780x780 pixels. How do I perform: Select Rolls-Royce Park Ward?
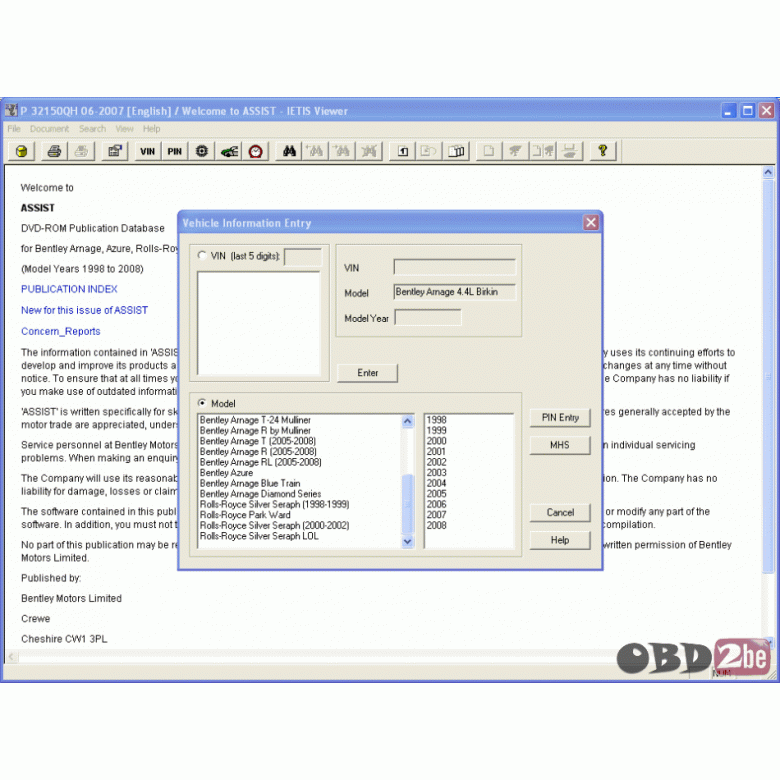tap(245, 515)
